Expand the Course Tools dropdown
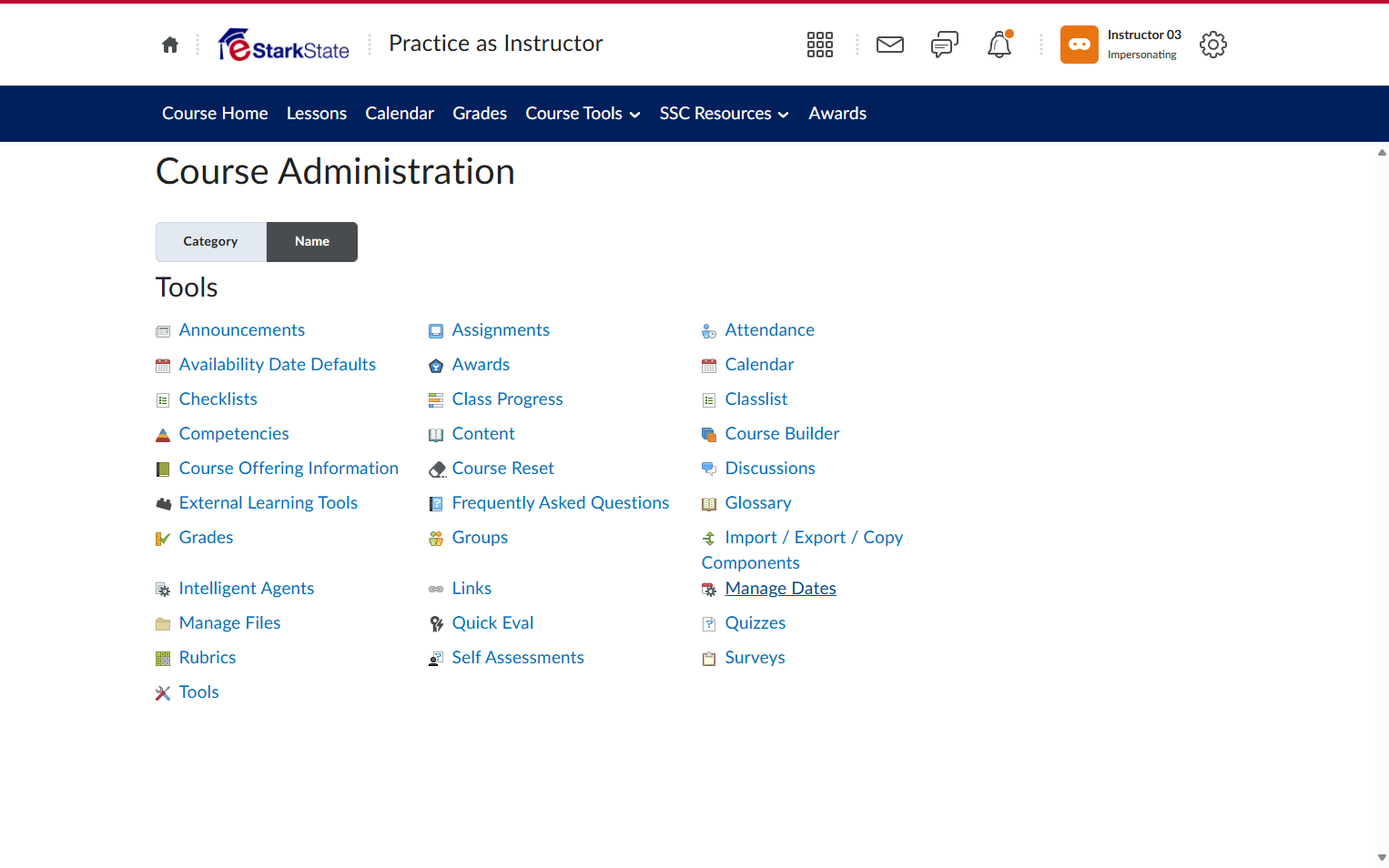Image resolution: width=1389 pixels, height=868 pixels. pyautogui.click(x=583, y=114)
